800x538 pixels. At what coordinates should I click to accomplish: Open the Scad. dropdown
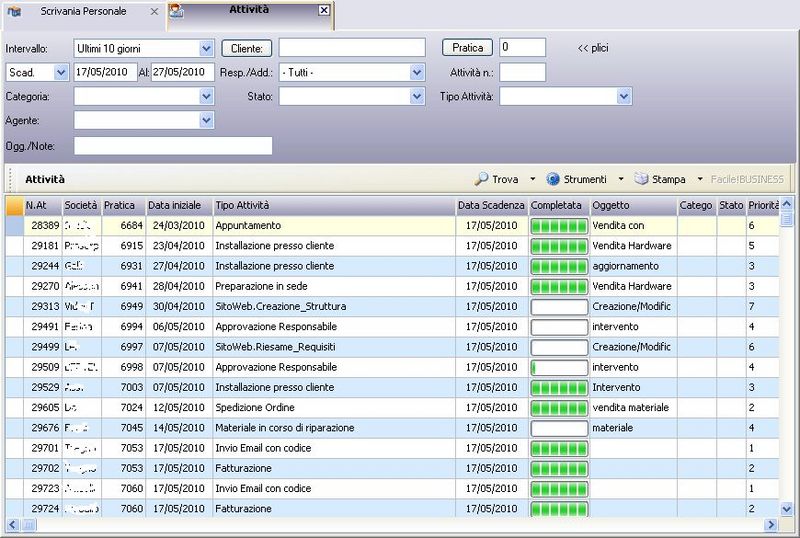click(61, 72)
